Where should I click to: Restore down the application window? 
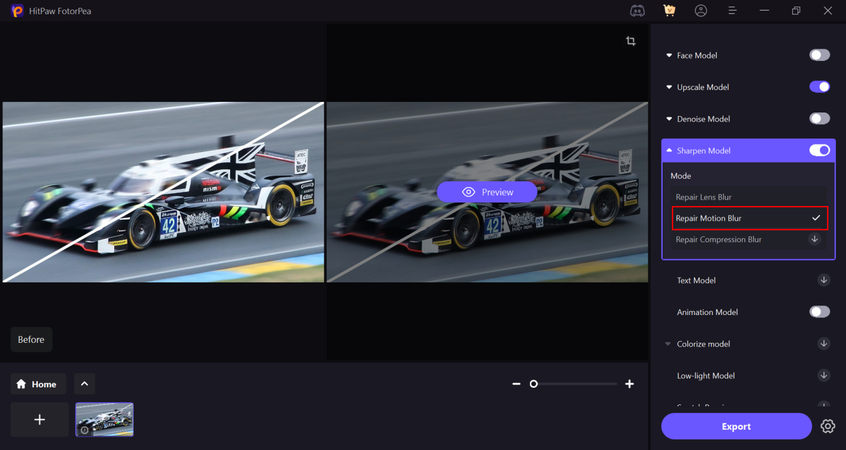tap(796, 11)
